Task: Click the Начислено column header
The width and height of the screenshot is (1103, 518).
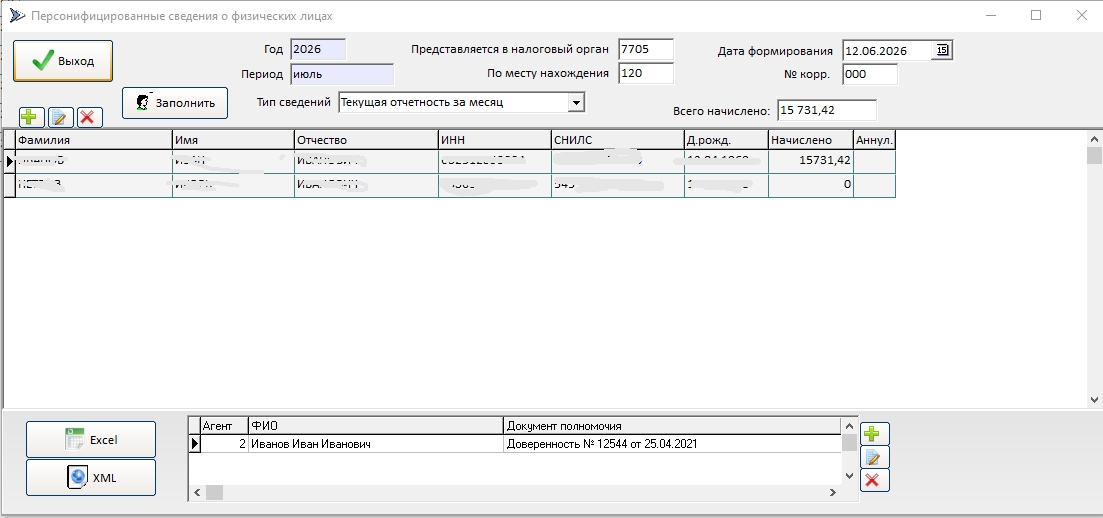Action: pyautogui.click(x=811, y=140)
